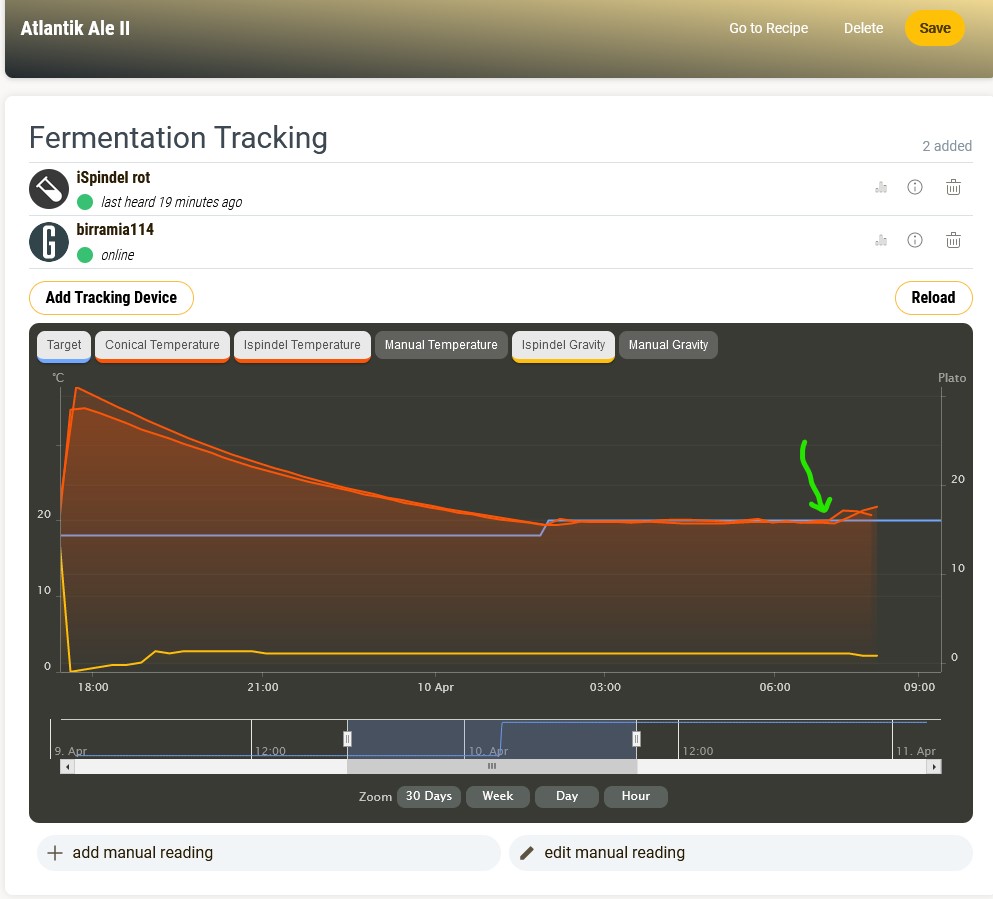Toggle the Target series in chart legend
993x899 pixels.
[64, 345]
